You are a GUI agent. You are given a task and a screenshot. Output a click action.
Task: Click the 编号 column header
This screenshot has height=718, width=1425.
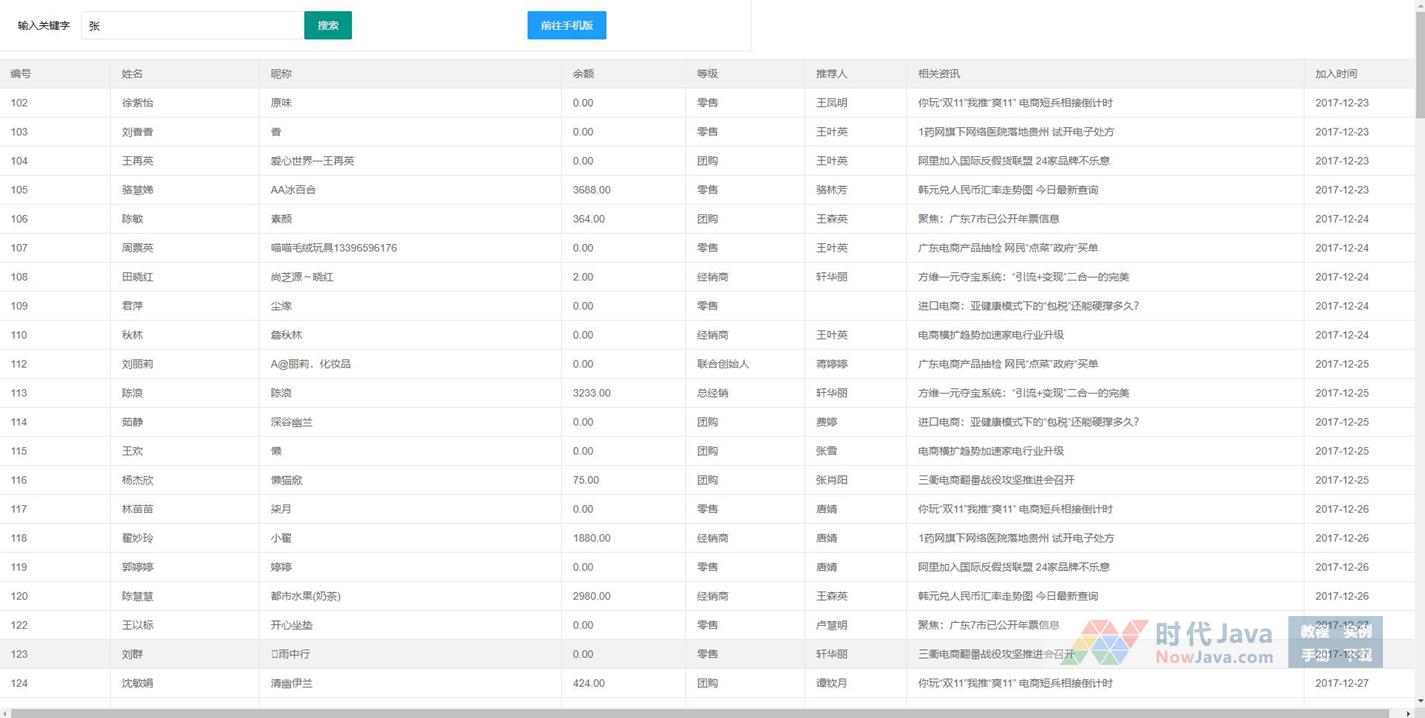pos(21,74)
